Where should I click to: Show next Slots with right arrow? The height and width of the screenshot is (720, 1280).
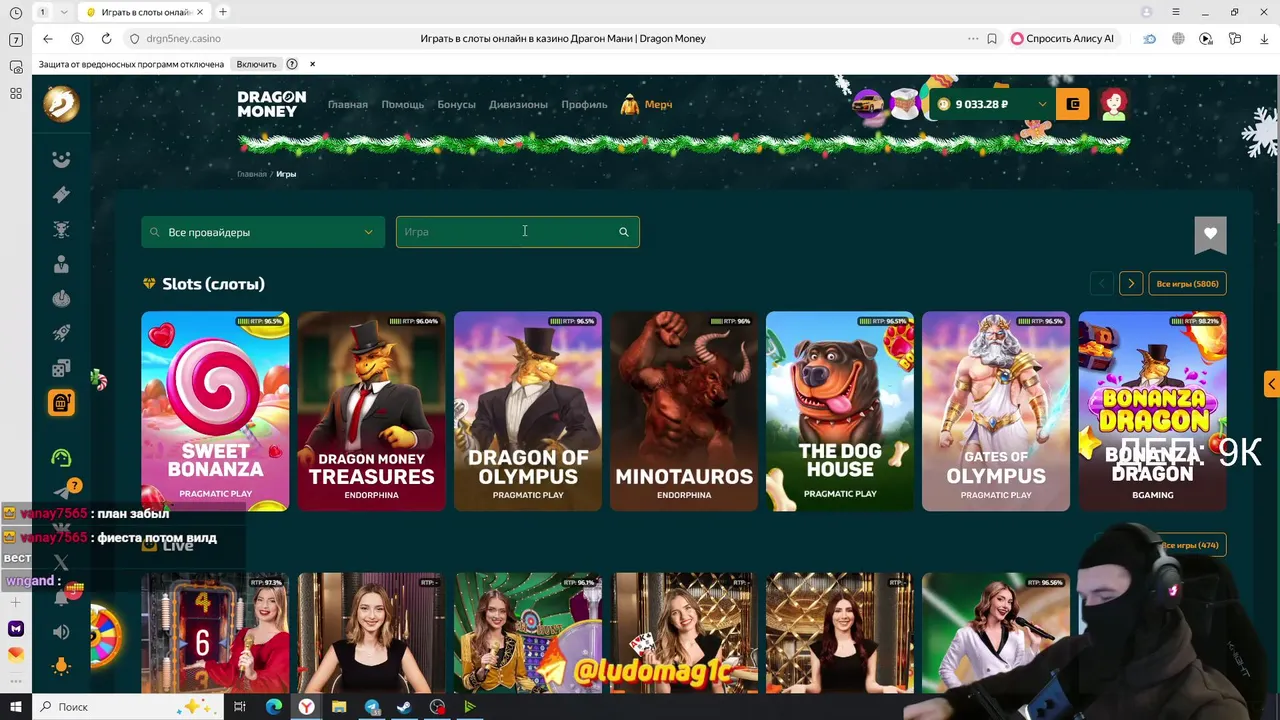(x=1131, y=284)
